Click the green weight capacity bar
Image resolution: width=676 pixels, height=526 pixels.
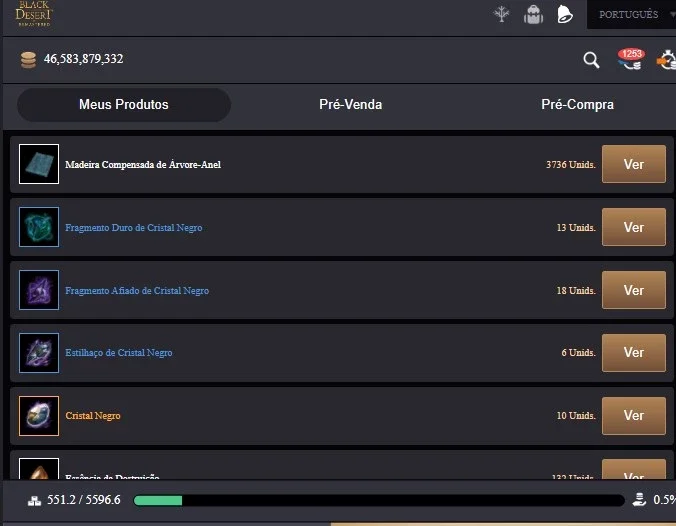pyautogui.click(x=379, y=500)
